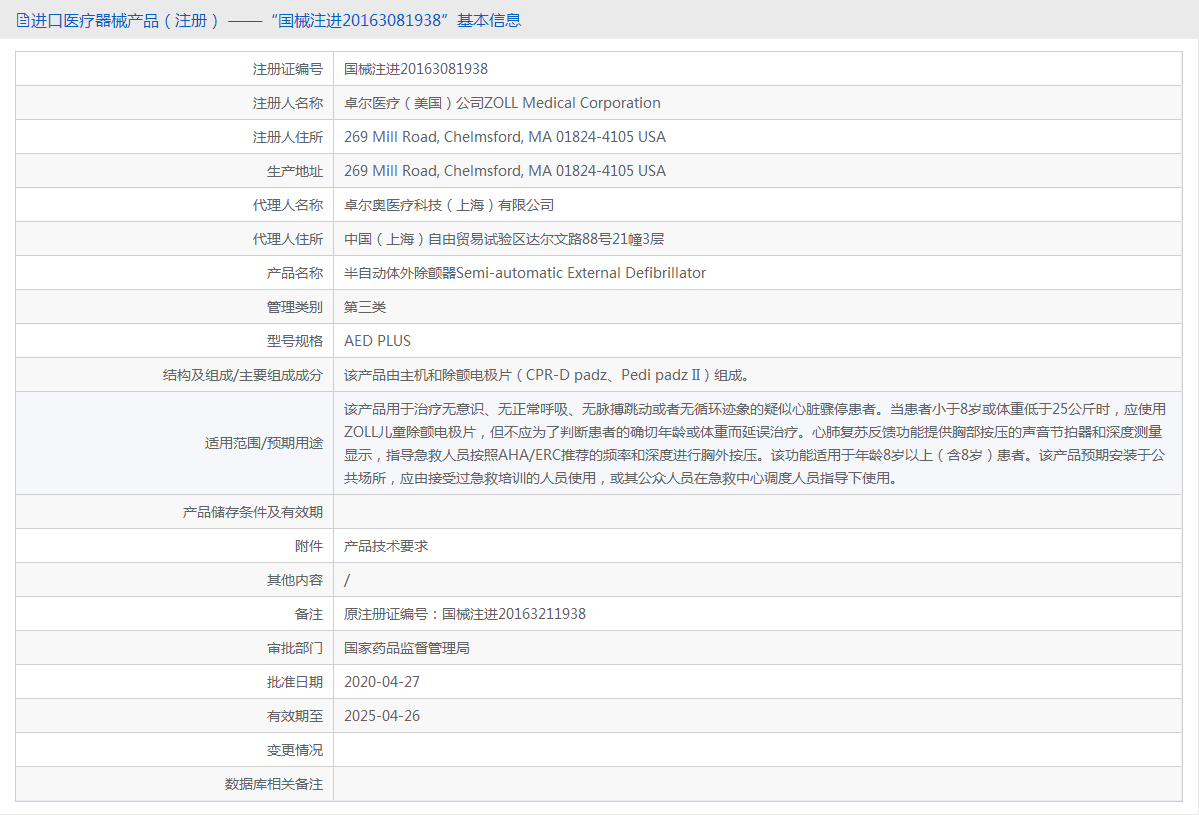The height and width of the screenshot is (815, 1199).
Task: Click the document icon in the page header
Action: click(23, 21)
